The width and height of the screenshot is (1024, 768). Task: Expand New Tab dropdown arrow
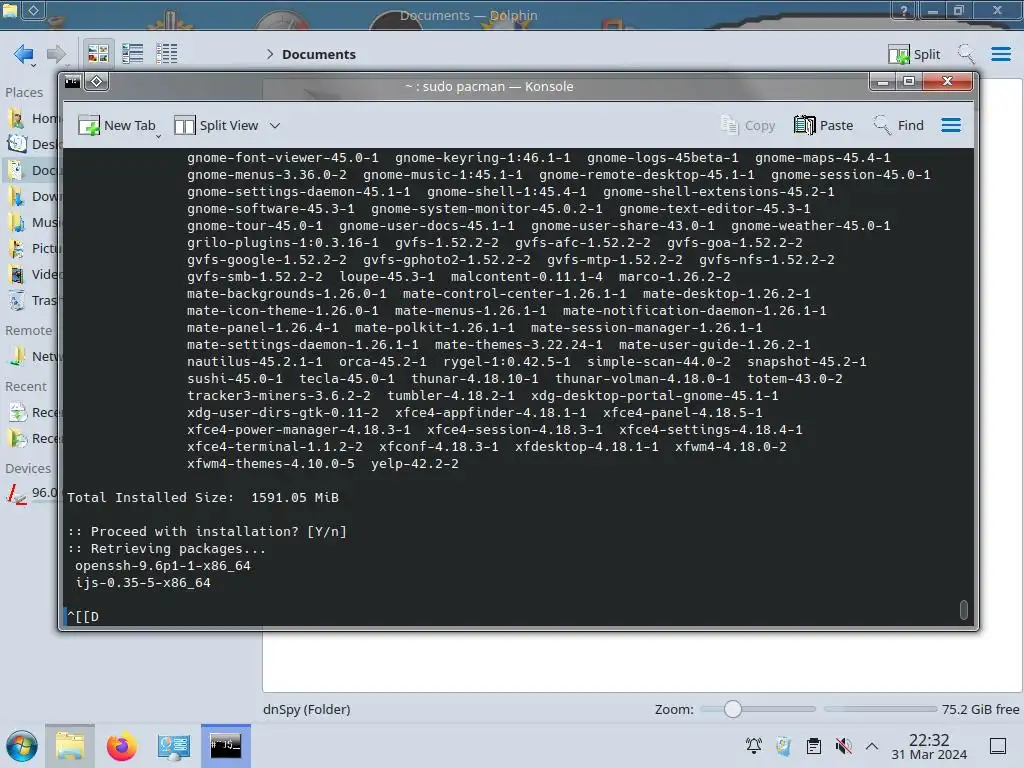pyautogui.click(x=159, y=136)
